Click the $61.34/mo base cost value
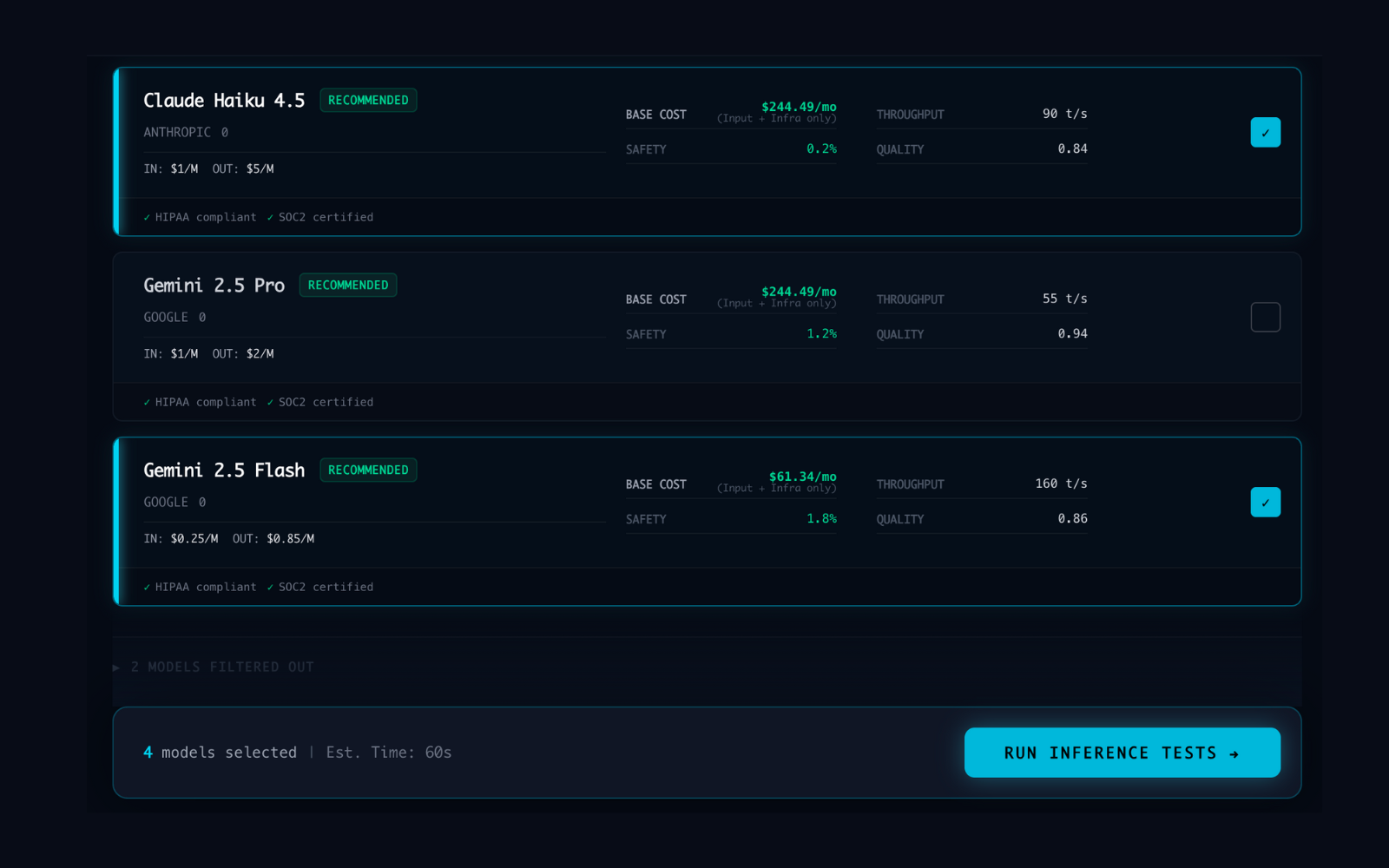Viewport: 1389px width, 868px height. pyautogui.click(x=802, y=477)
